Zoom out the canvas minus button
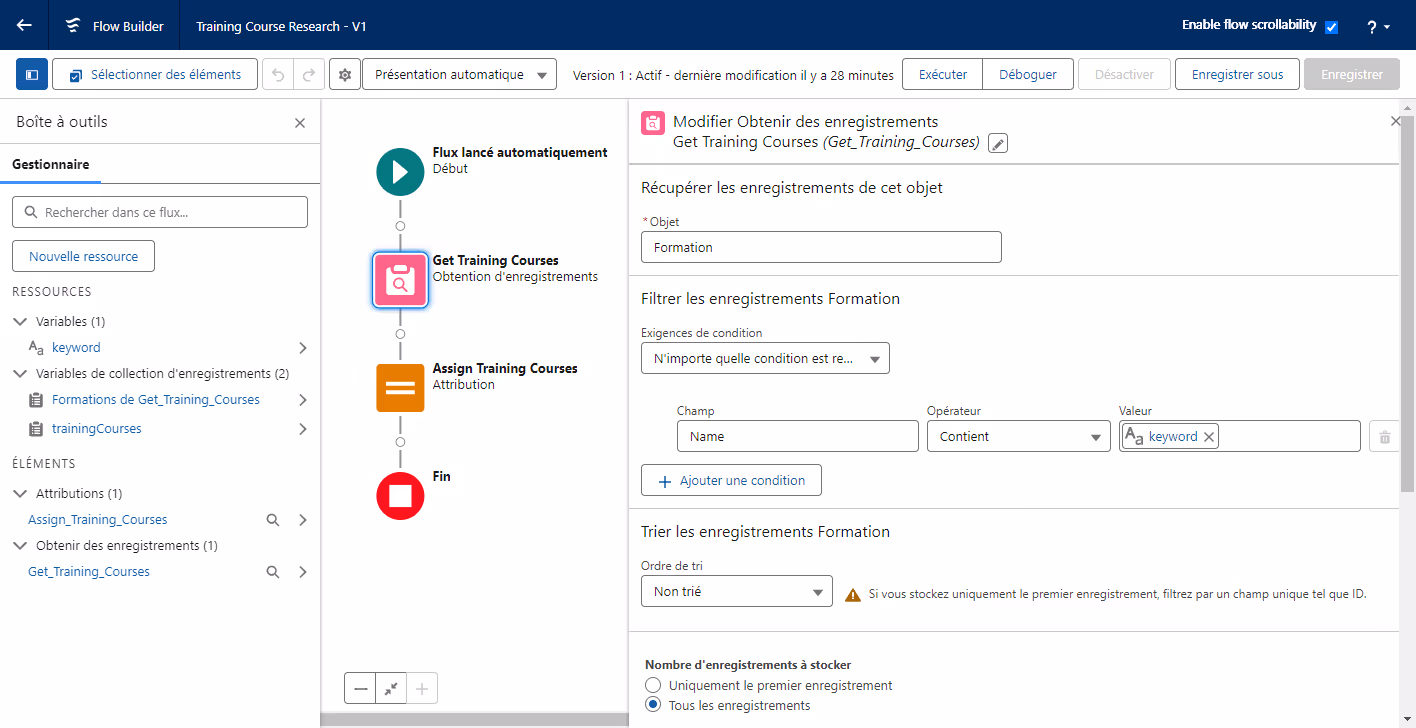 (360, 688)
